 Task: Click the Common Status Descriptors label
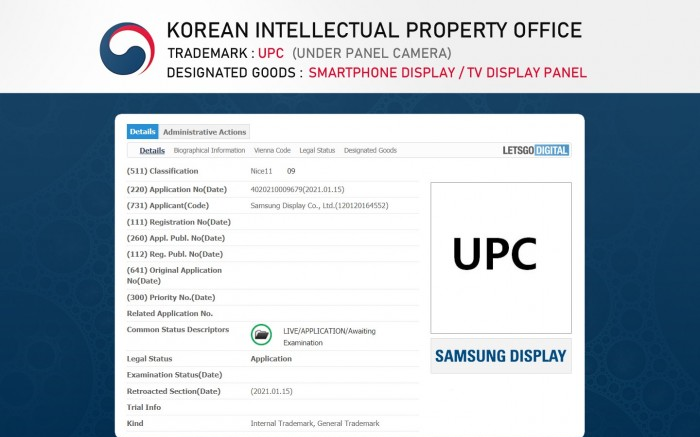(178, 329)
